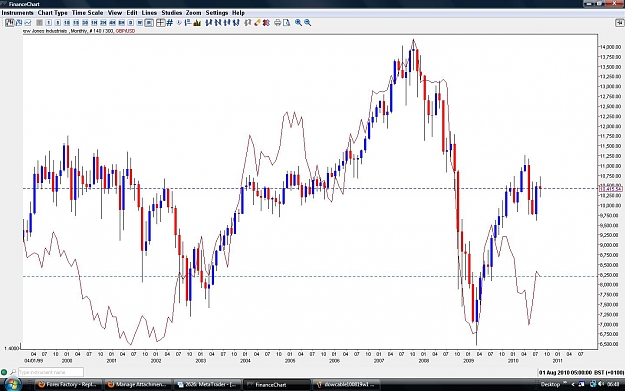Click the print icon

click(x=277, y=23)
